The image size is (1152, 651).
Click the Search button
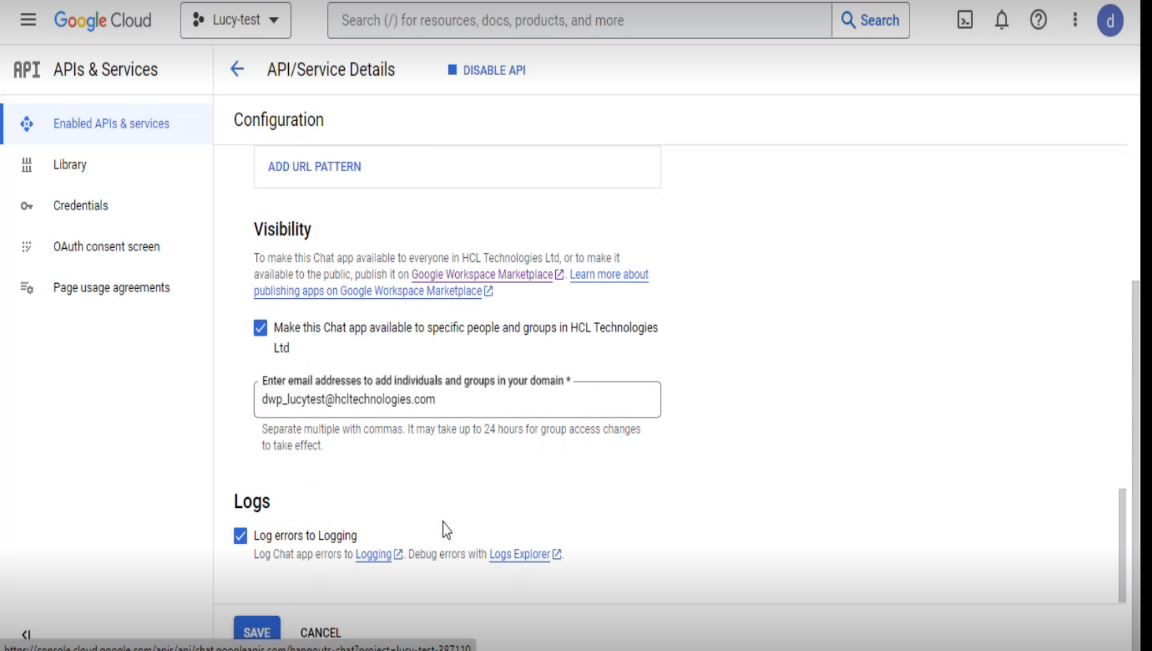point(871,20)
